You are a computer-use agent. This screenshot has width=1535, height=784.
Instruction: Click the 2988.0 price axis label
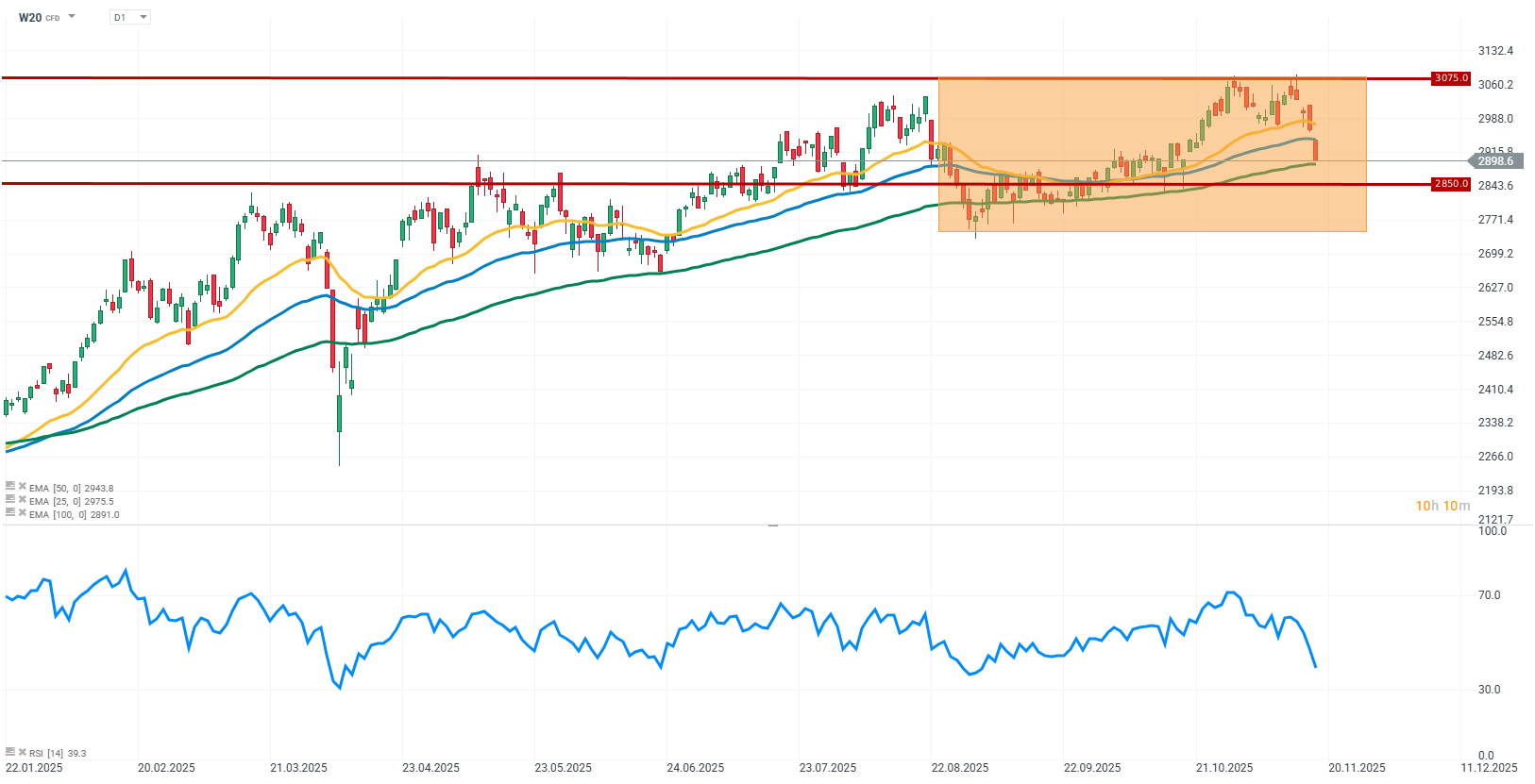(1495, 119)
